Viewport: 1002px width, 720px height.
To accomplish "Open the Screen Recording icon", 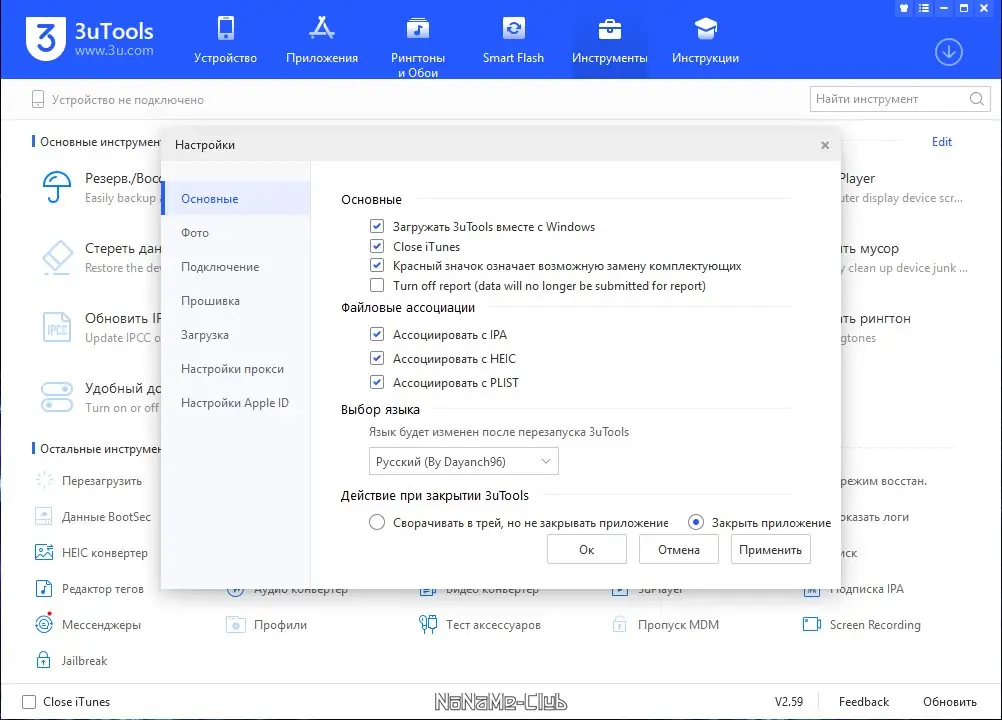I will (x=812, y=624).
